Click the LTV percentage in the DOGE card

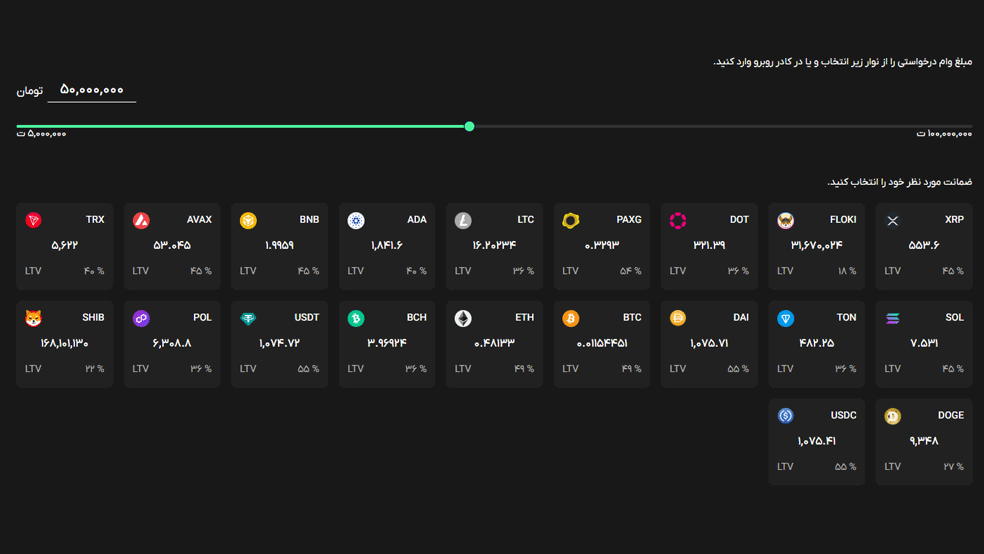[x=954, y=467]
